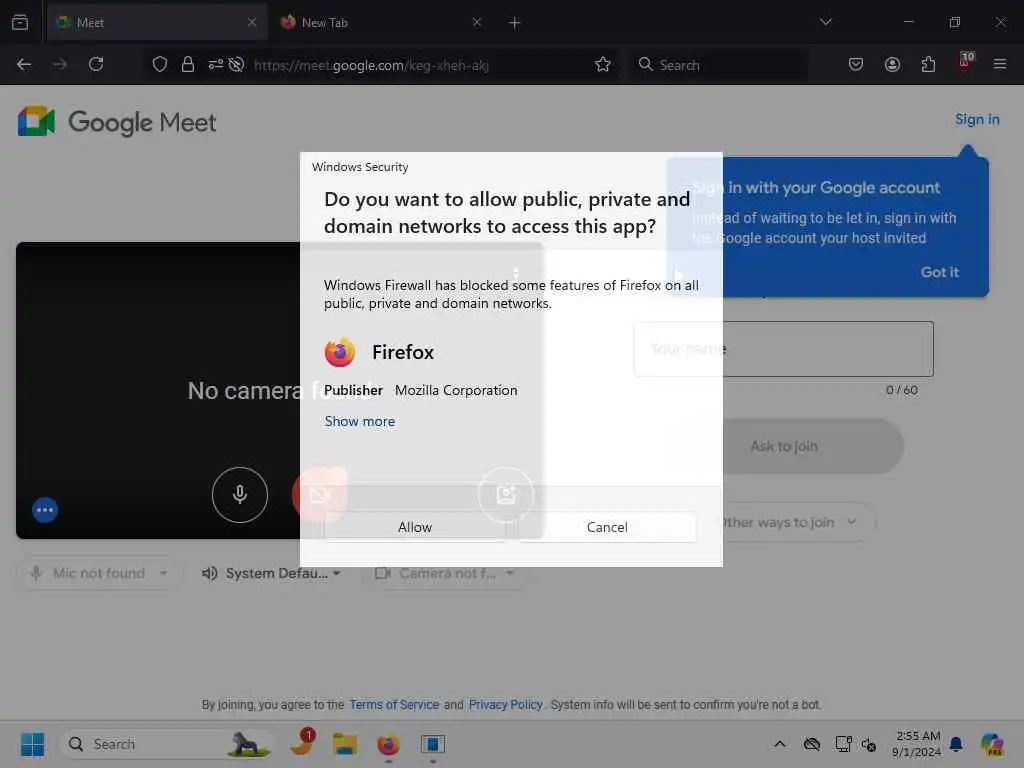
Task: Switch to the New Tab browser tab
Action: 382,22
